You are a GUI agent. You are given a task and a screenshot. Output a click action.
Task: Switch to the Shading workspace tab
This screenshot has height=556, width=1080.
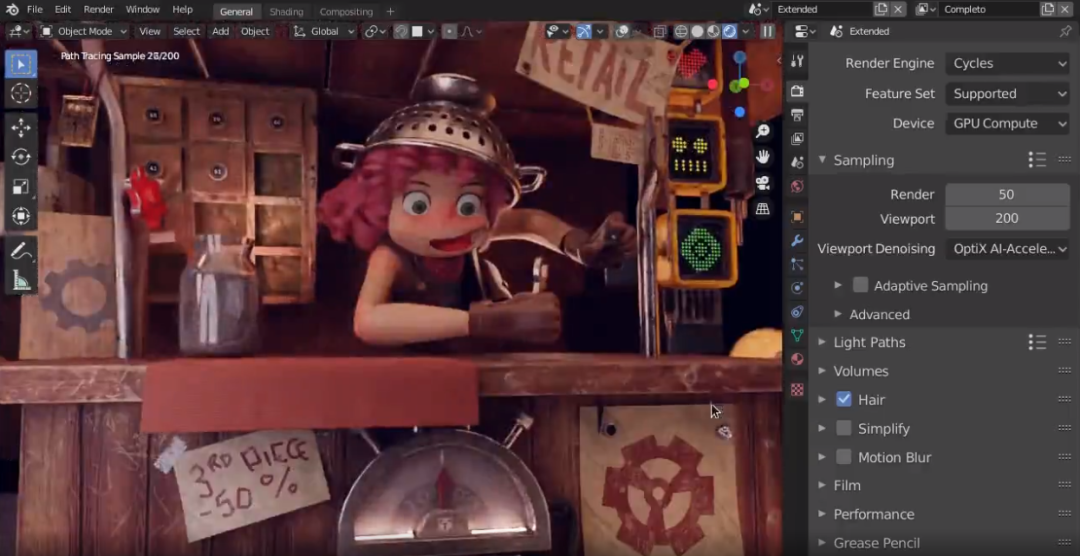coord(287,12)
